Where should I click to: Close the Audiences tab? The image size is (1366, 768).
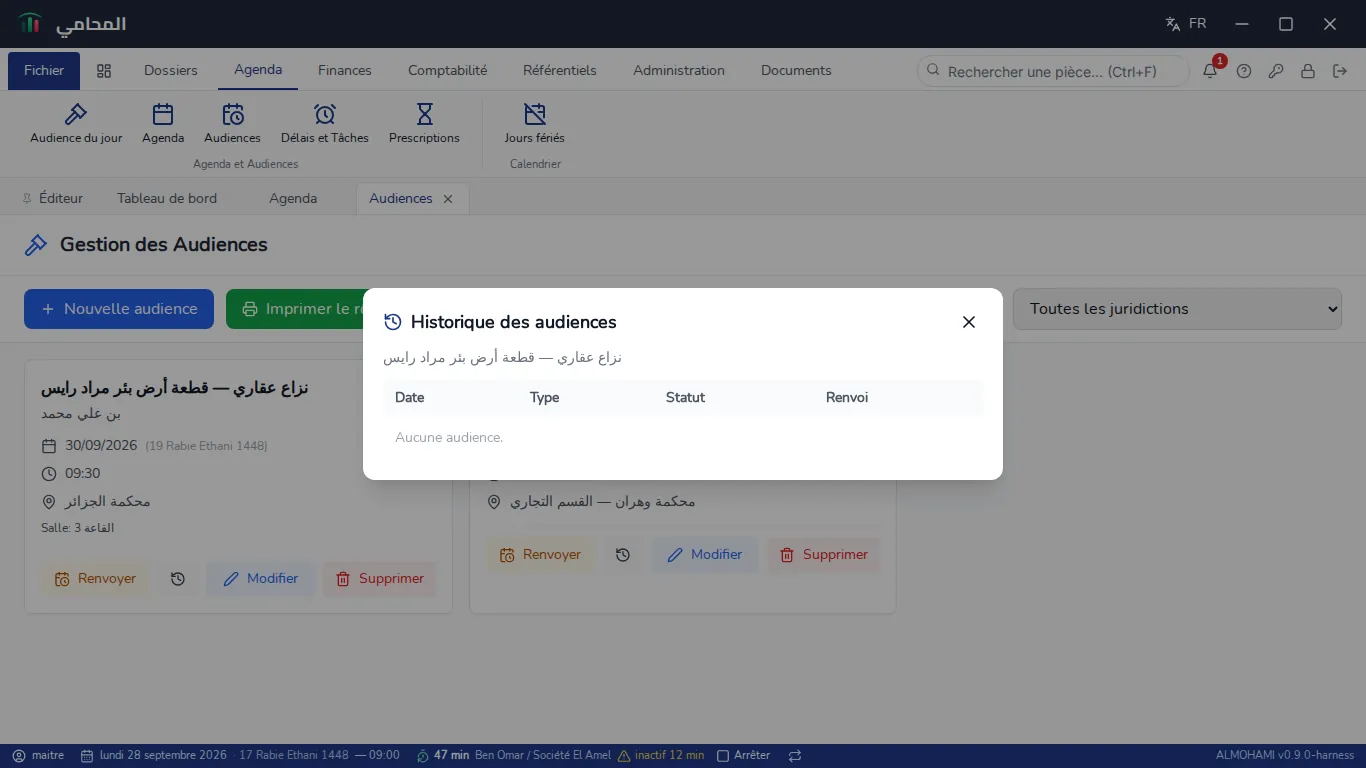click(x=448, y=199)
